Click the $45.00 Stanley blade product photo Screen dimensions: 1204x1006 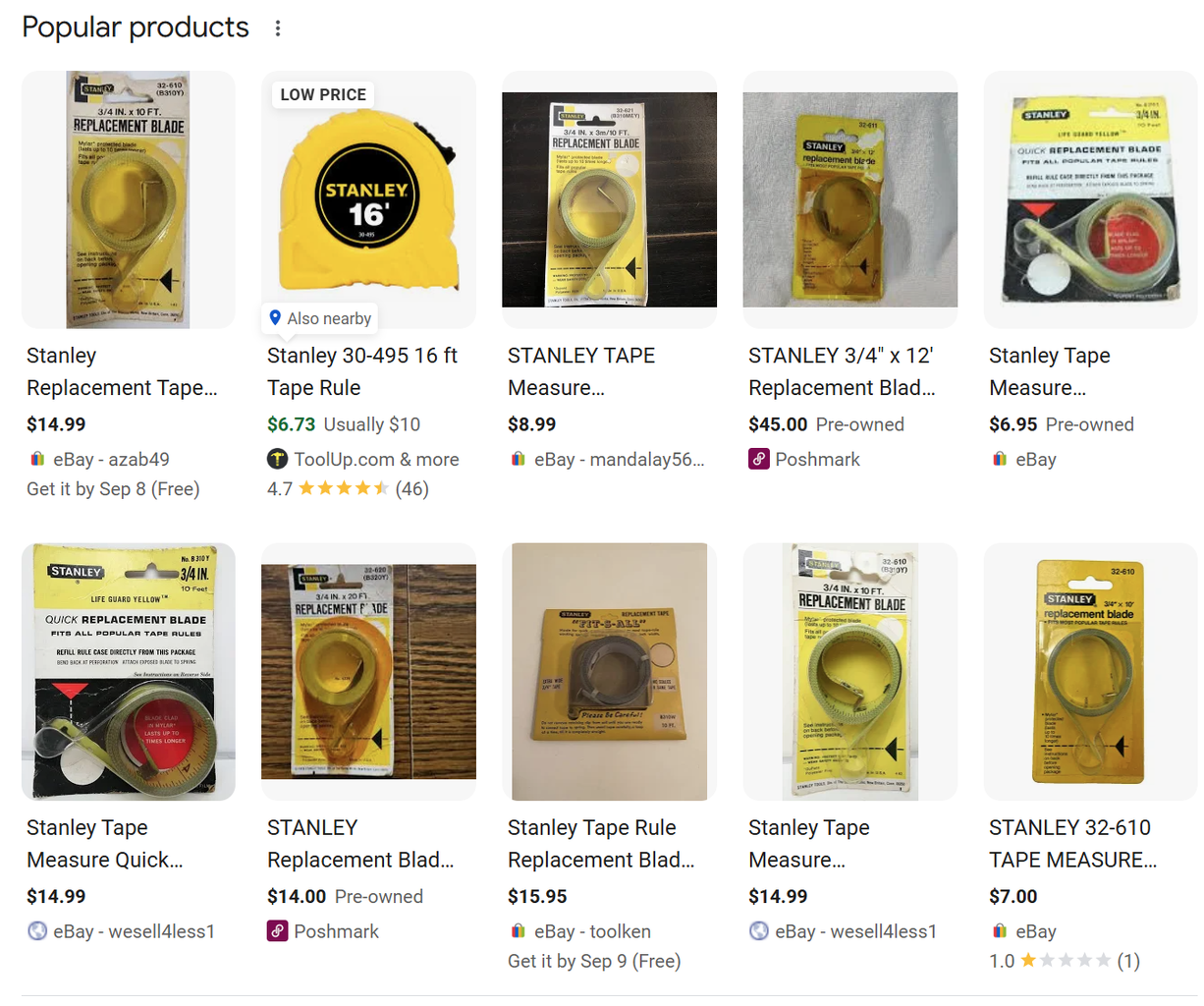tap(849, 200)
